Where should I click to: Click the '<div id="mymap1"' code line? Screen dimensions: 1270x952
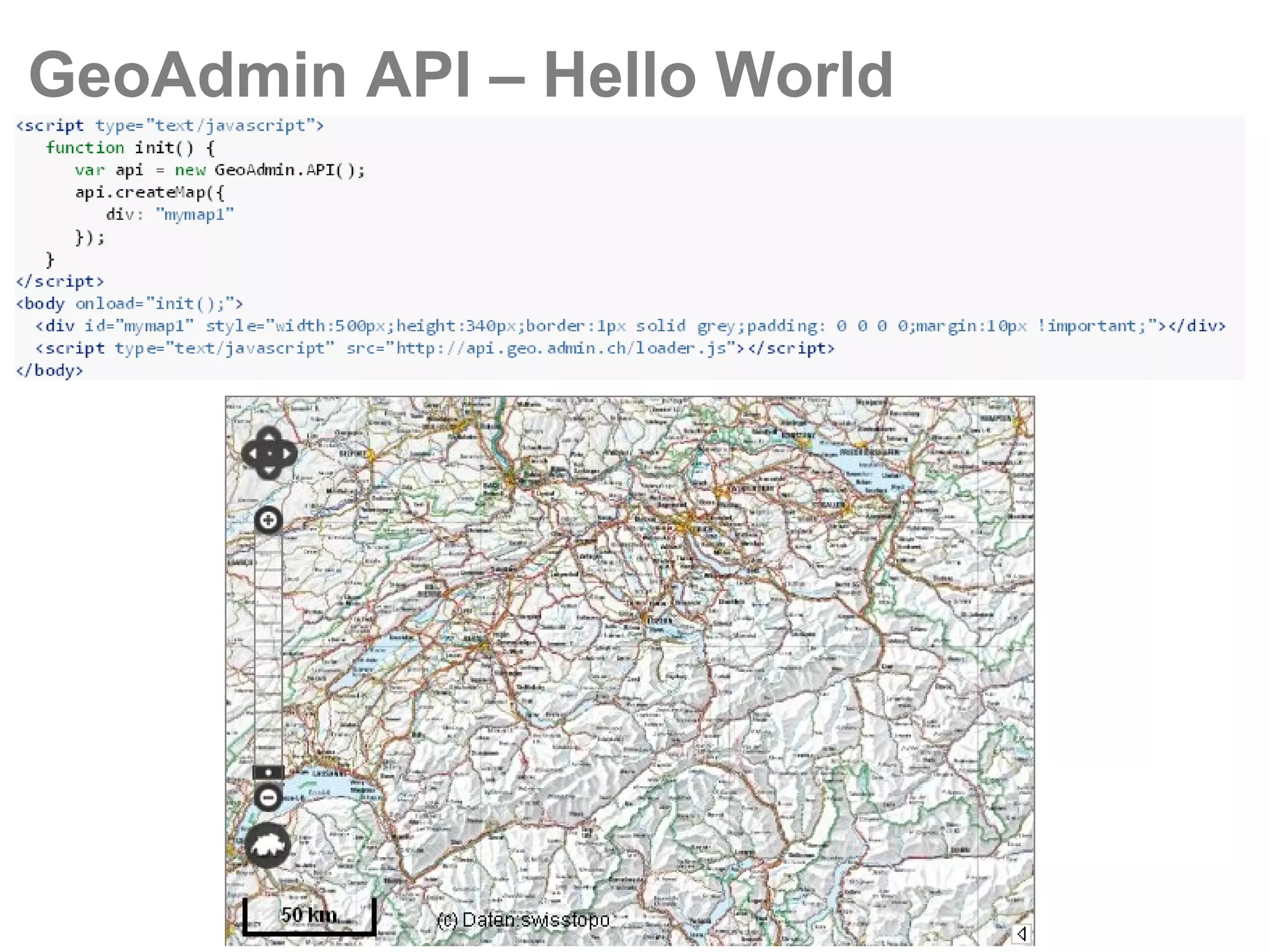[x=631, y=326]
